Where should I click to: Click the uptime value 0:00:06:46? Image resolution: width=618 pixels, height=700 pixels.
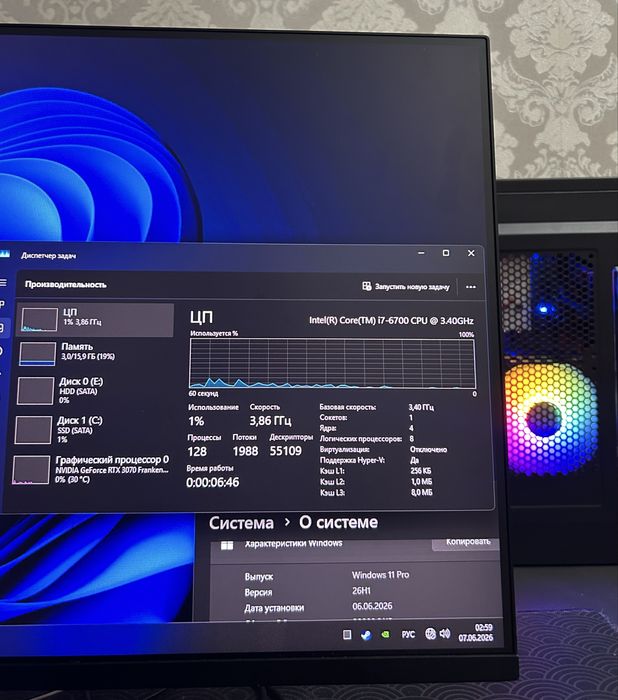(213, 483)
